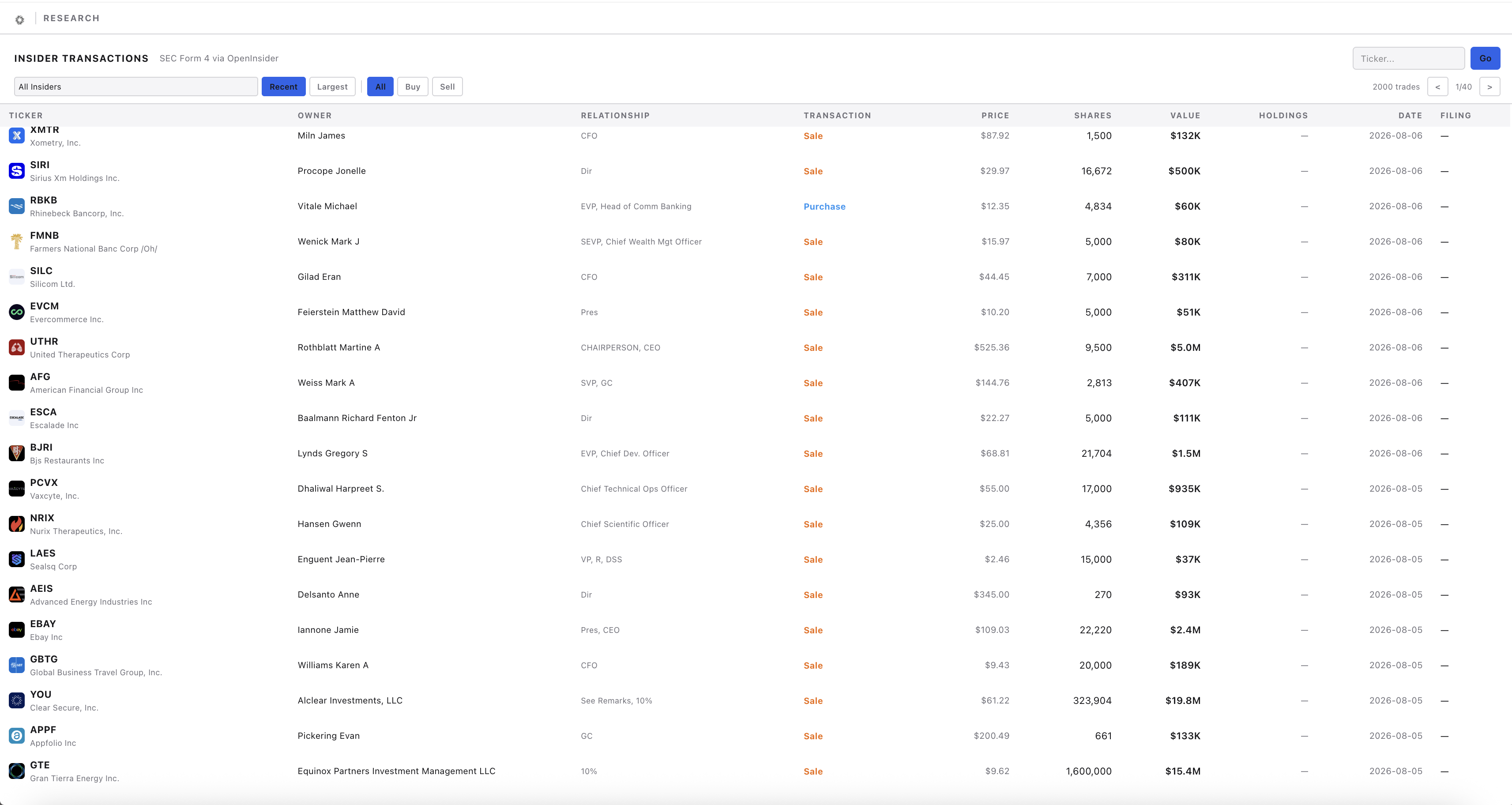Click the eBay EBAY logo icon
This screenshot has height=805, width=1512.
click(16, 630)
